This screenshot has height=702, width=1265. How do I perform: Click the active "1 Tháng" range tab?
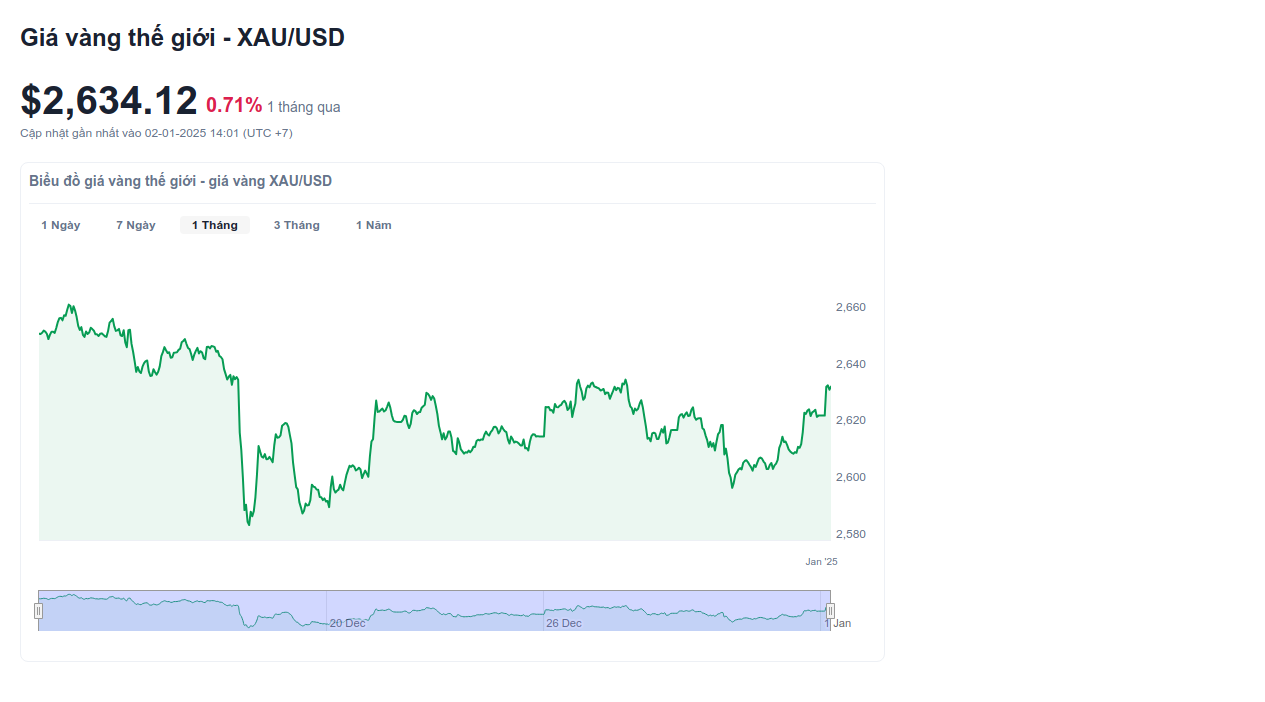(215, 225)
